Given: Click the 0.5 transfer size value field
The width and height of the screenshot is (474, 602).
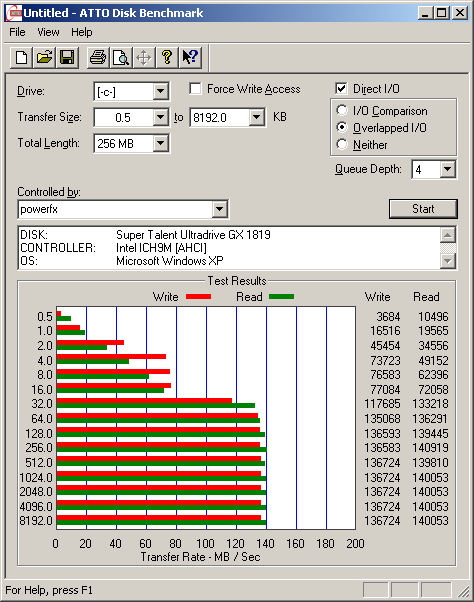Looking at the screenshot, I should click(x=124, y=117).
